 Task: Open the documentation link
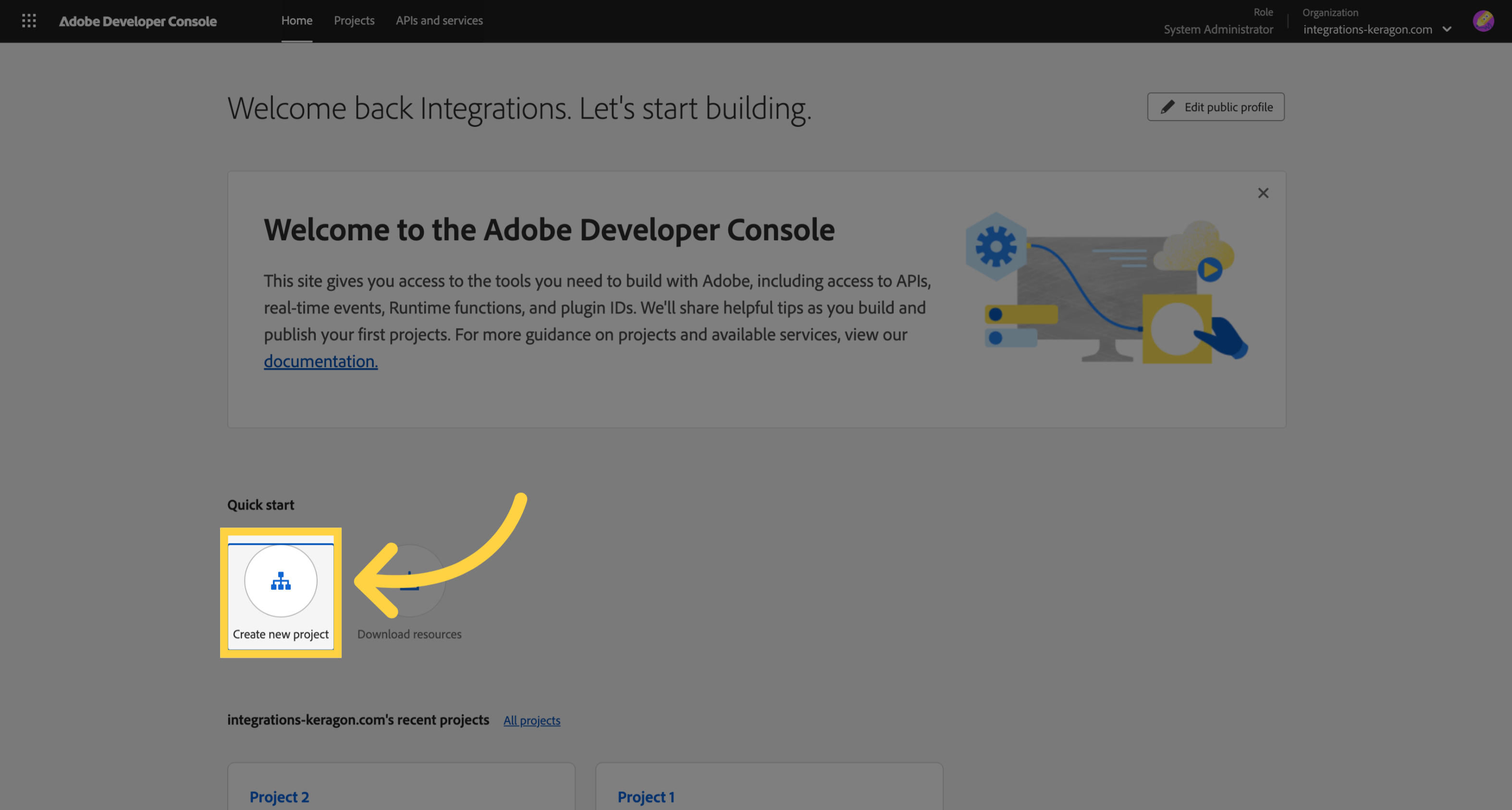click(x=320, y=361)
